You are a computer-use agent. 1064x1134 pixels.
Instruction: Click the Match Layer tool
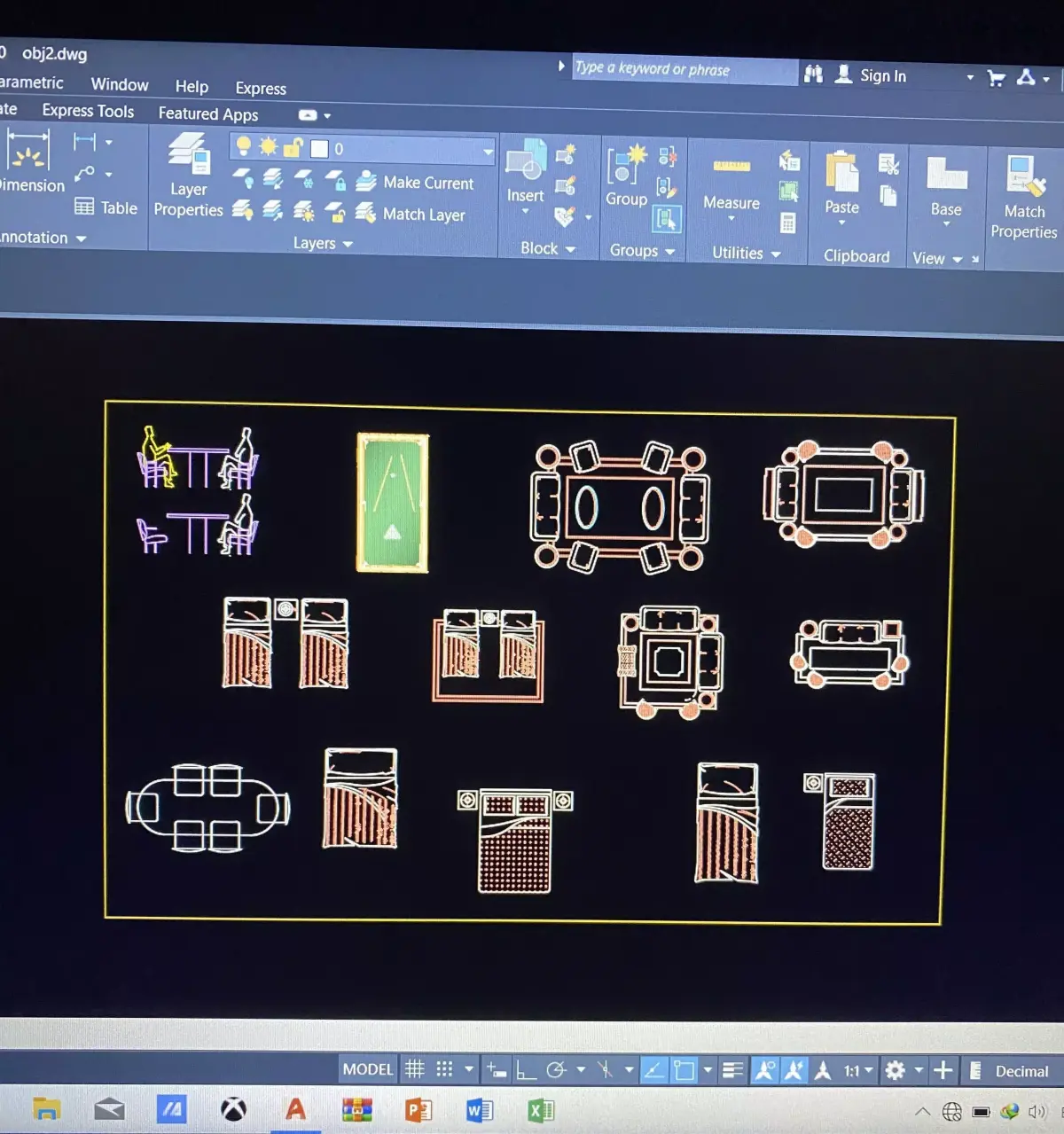[x=423, y=215]
